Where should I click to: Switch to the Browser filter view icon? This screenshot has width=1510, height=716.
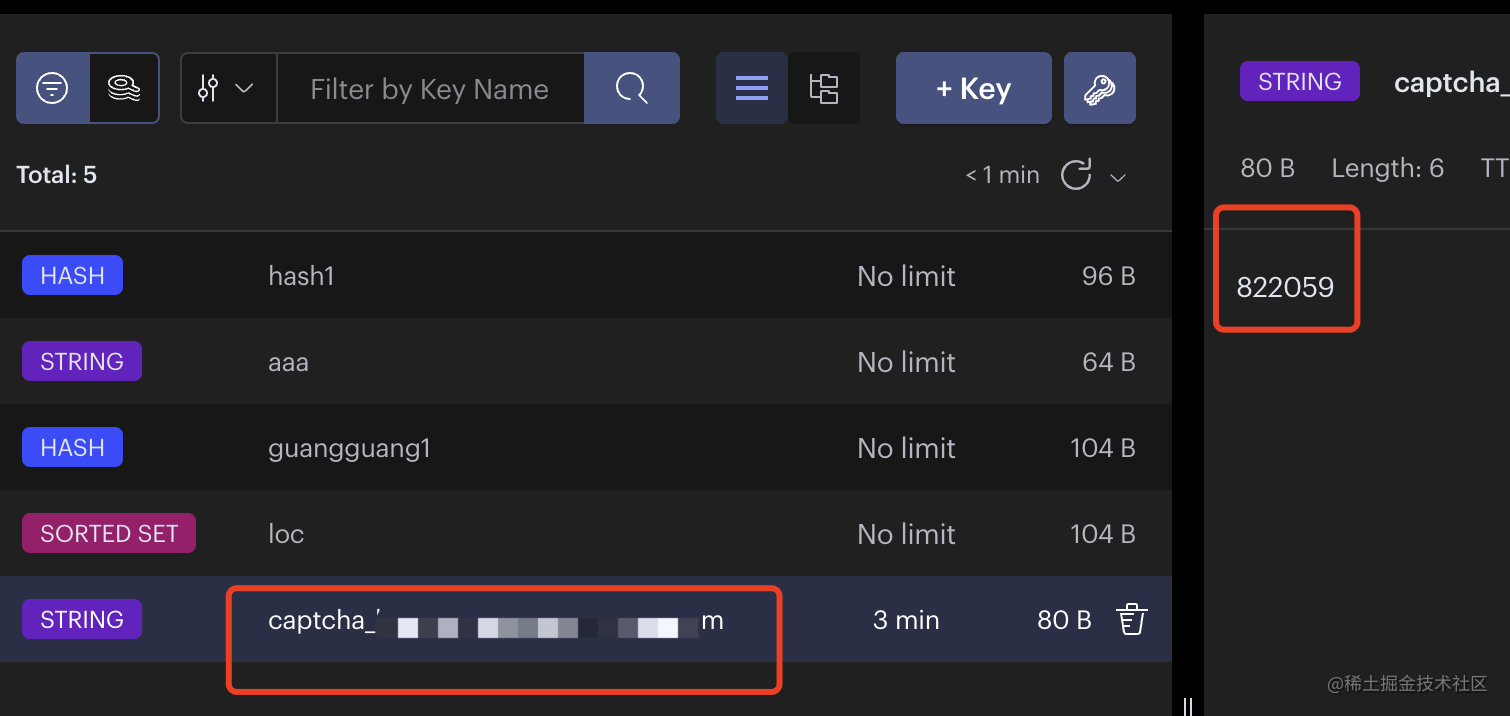coord(52,88)
